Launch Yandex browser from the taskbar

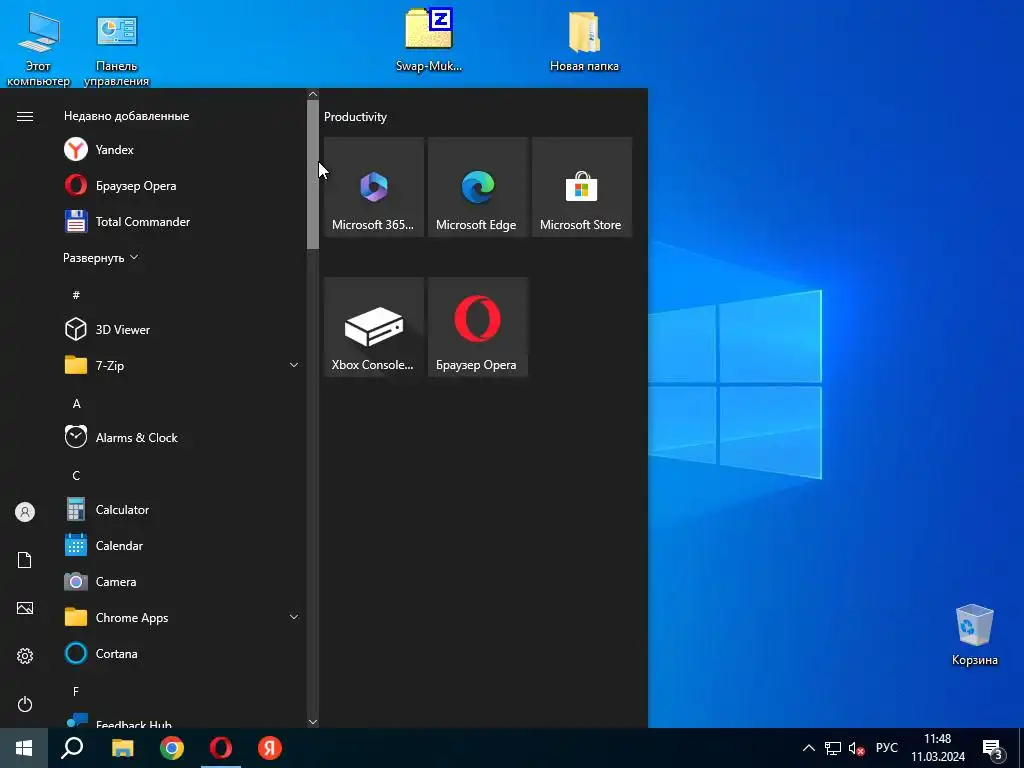click(x=270, y=748)
